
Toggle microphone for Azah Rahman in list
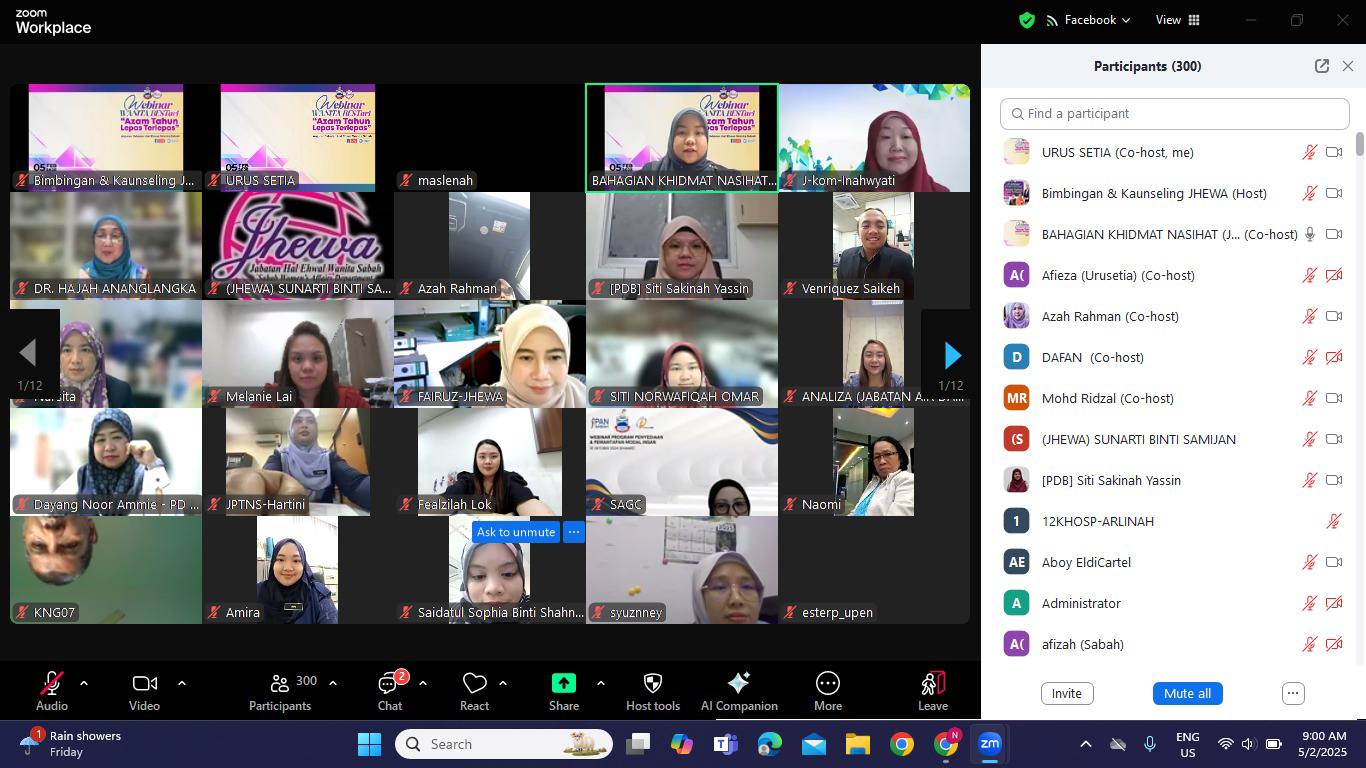coord(1309,316)
